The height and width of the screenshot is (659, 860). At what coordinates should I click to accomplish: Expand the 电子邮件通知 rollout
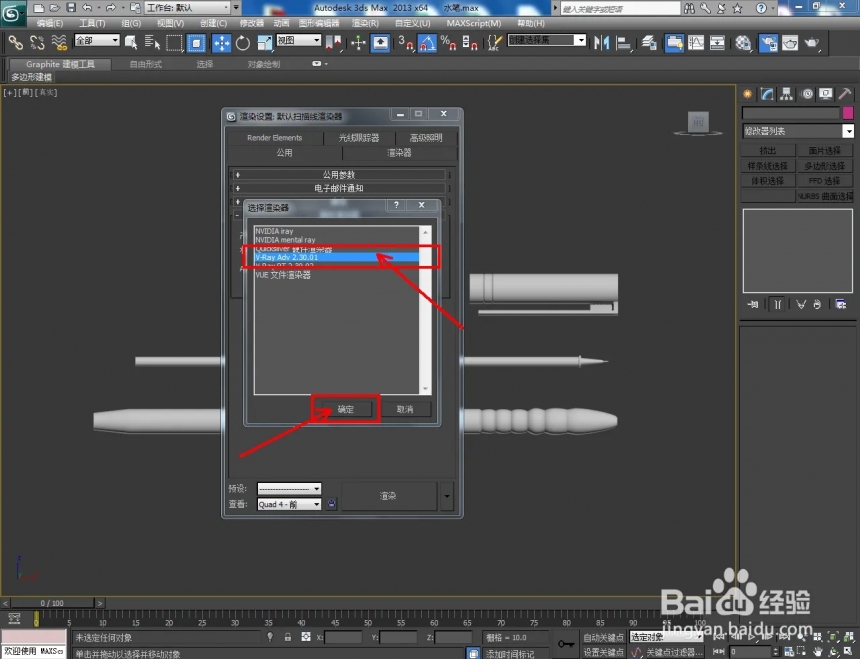coord(339,188)
